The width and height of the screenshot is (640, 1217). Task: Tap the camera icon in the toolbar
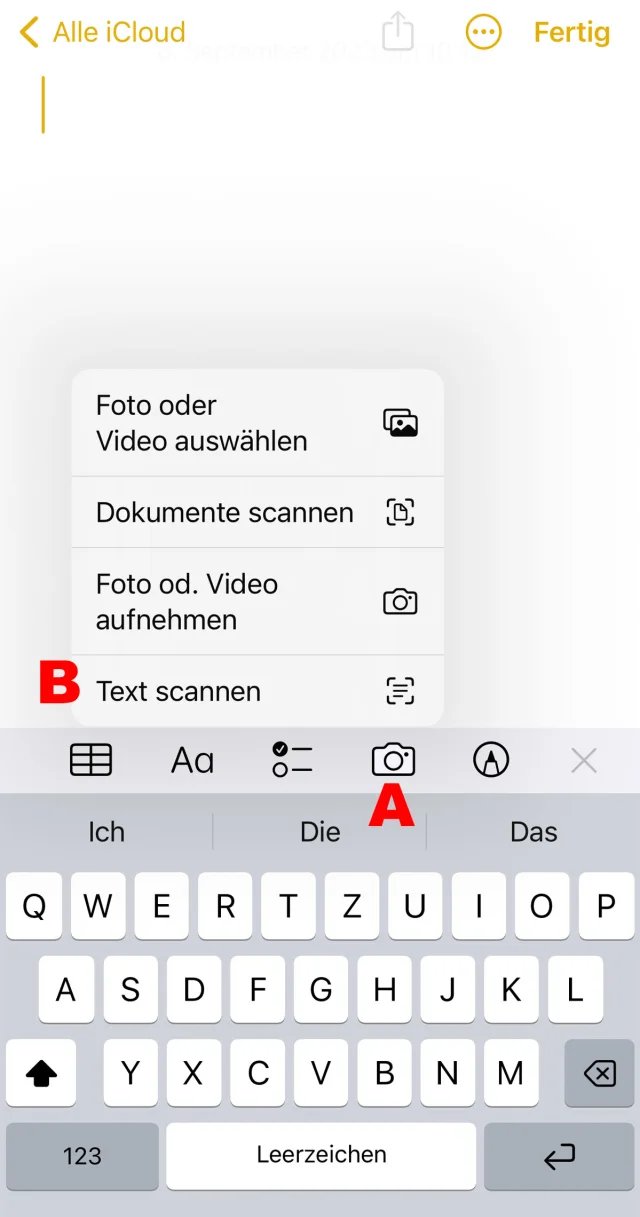(393, 761)
